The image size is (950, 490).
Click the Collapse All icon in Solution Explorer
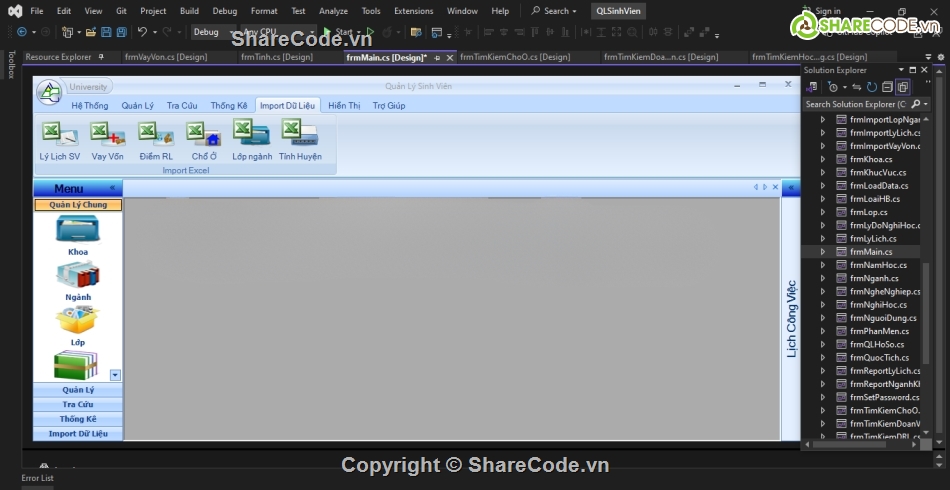tap(887, 87)
